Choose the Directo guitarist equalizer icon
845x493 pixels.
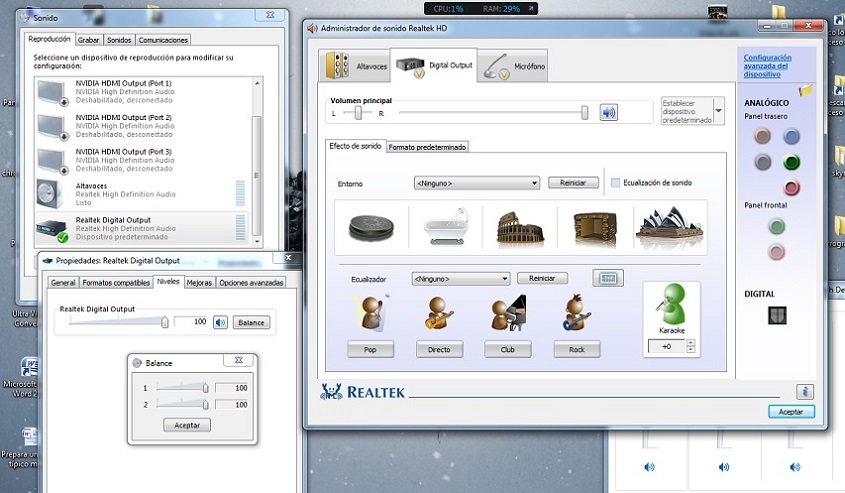tap(439, 313)
